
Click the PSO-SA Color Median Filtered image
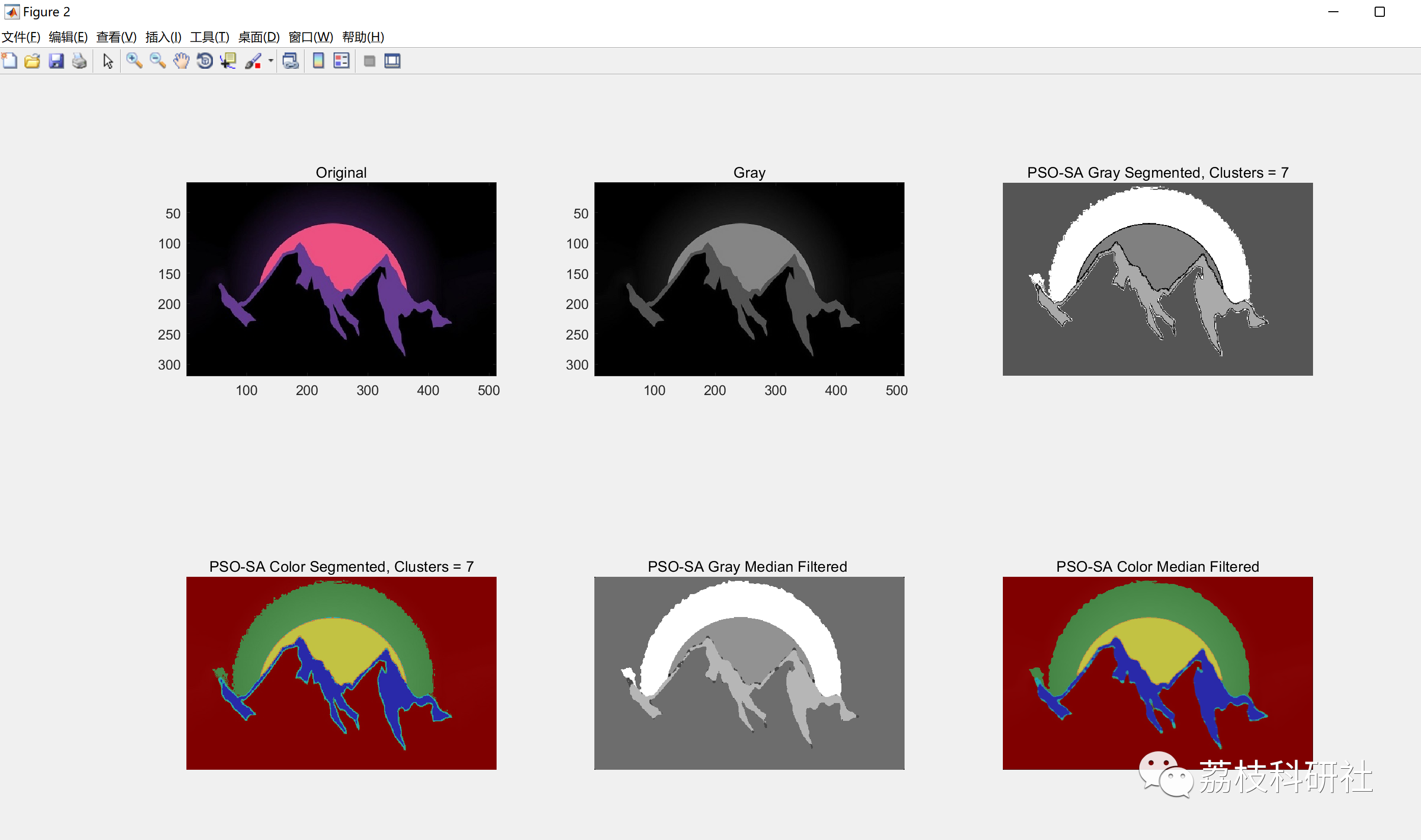1157,673
